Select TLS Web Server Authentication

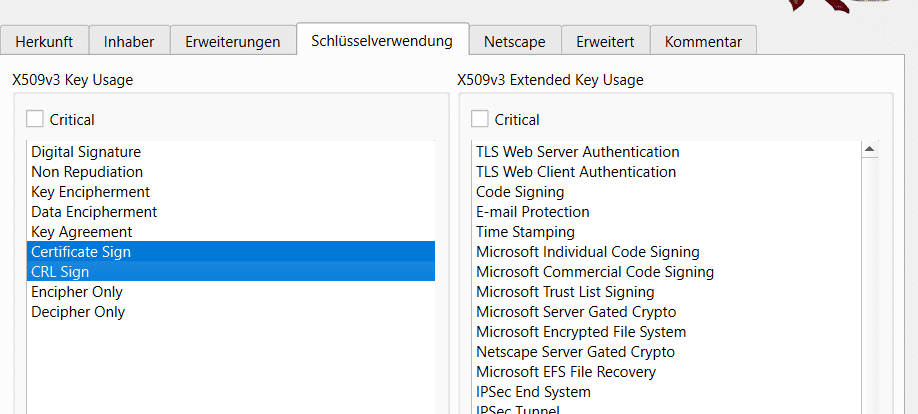[x=666, y=152]
